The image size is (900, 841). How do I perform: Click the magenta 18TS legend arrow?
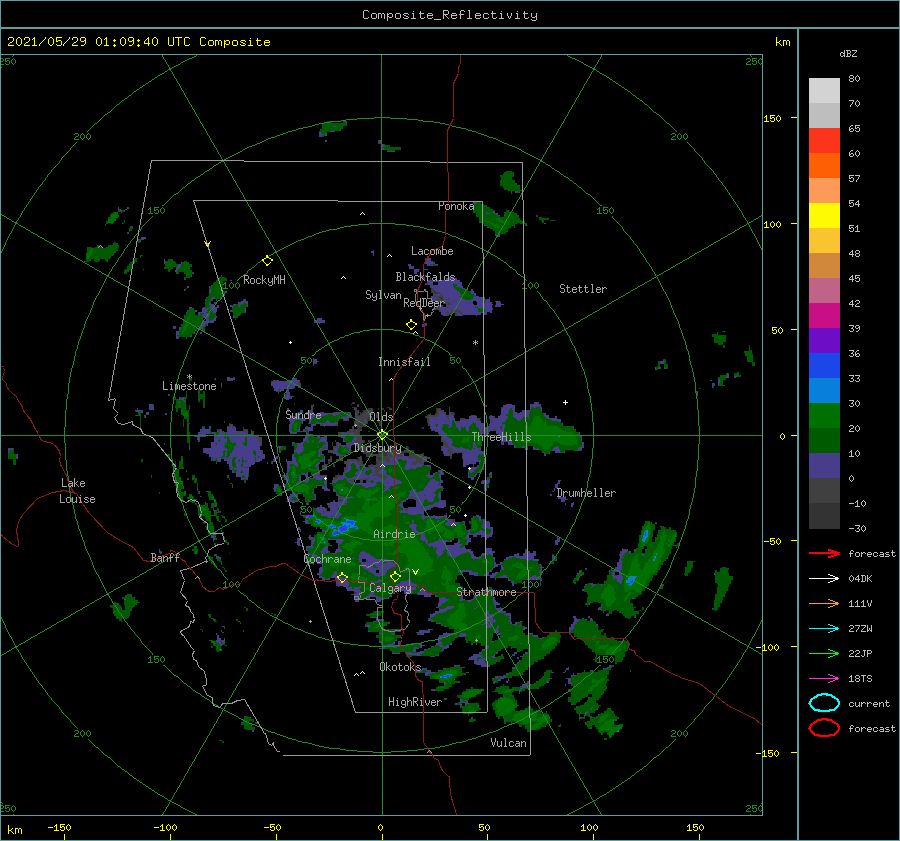pos(824,679)
